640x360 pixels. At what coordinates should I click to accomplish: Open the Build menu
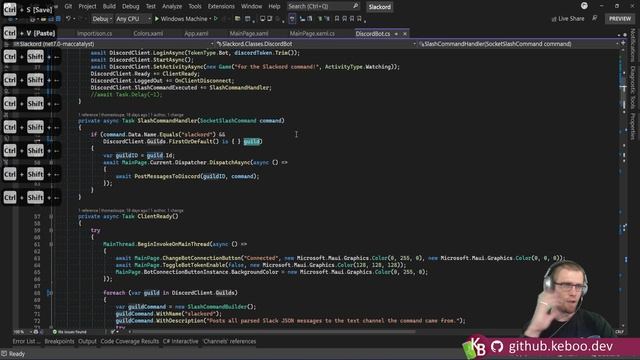[109, 7]
